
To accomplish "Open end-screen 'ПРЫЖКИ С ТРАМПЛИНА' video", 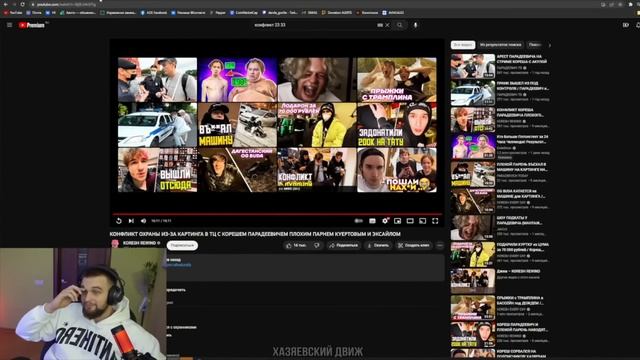I will point(397,80).
